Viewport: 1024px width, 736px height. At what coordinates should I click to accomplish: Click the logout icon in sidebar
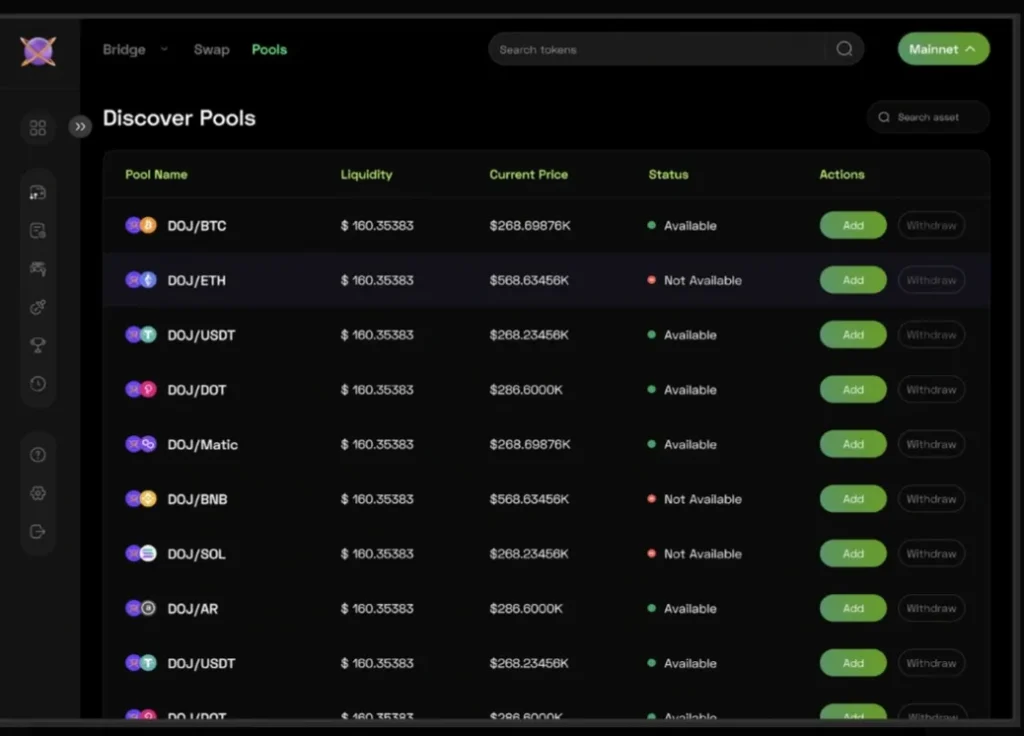coord(38,532)
